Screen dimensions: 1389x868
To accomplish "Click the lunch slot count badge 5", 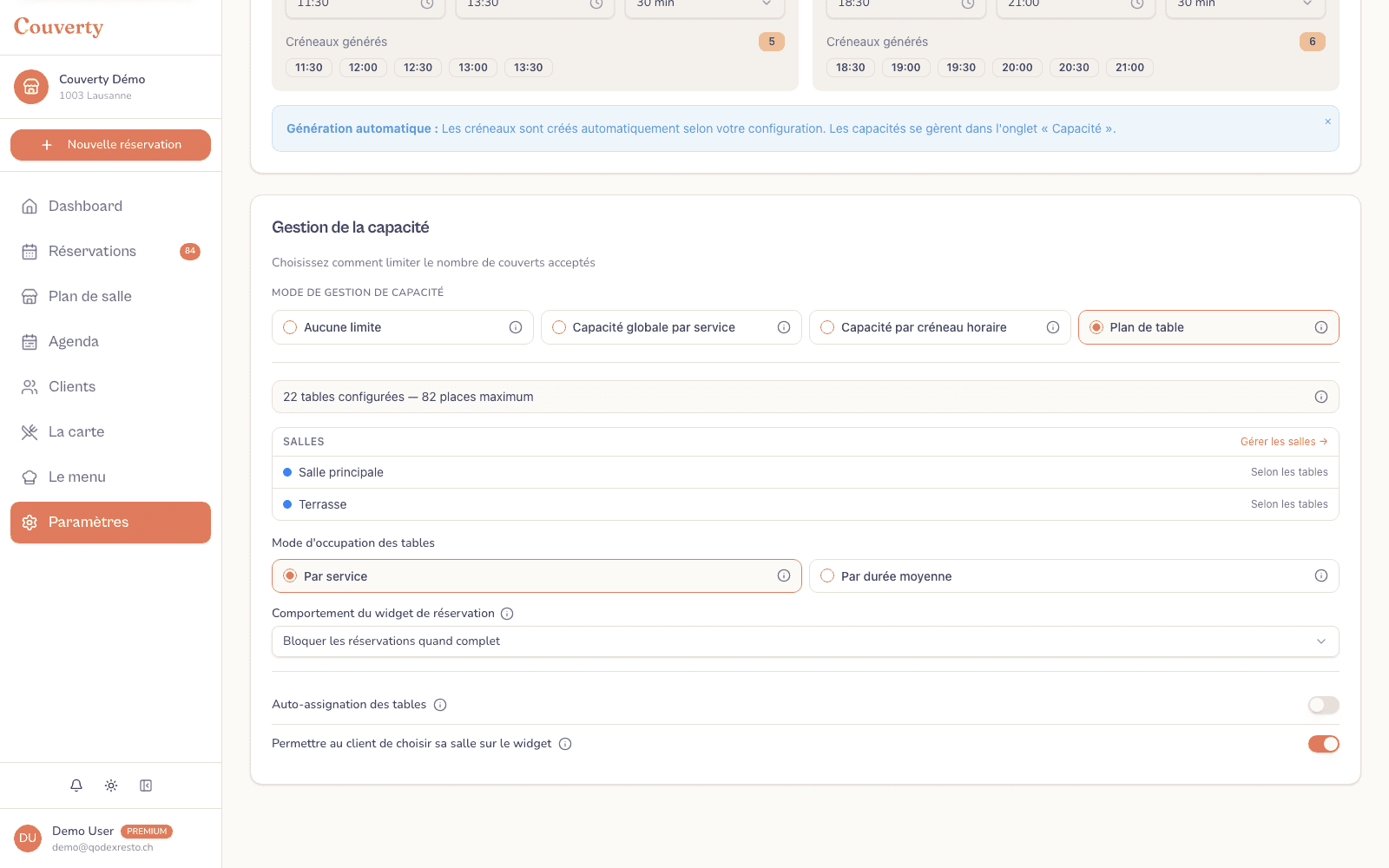I will tap(772, 42).
